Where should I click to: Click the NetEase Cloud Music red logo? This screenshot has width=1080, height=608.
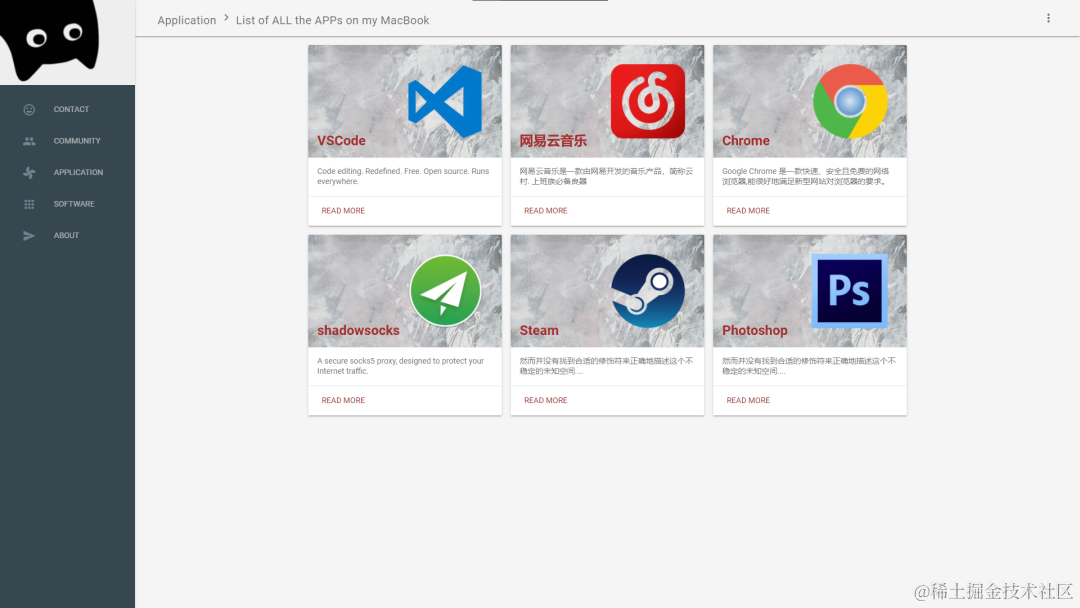pyautogui.click(x=647, y=101)
